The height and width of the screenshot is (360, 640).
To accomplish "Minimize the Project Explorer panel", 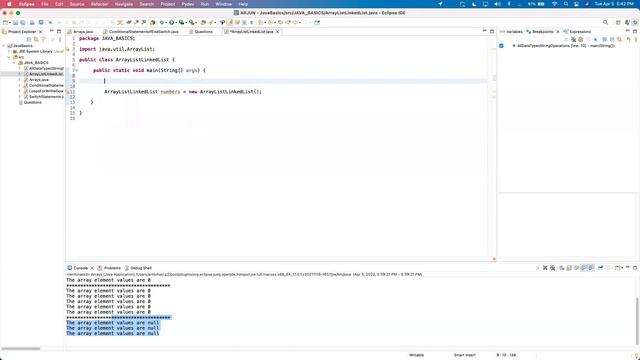I will 51,31.
